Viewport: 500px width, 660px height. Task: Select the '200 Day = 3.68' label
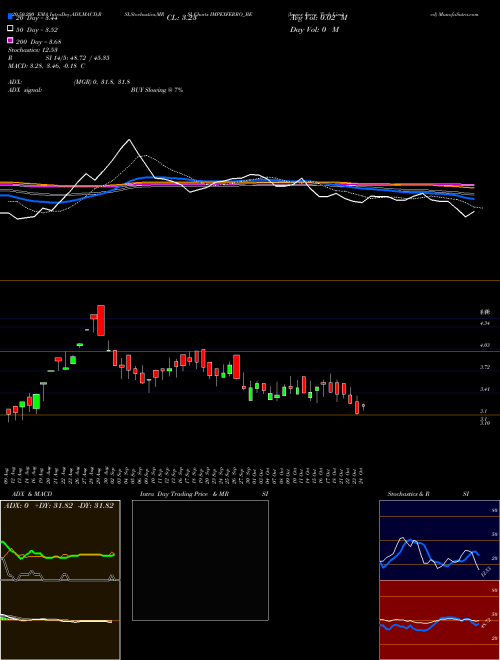tap(38, 42)
